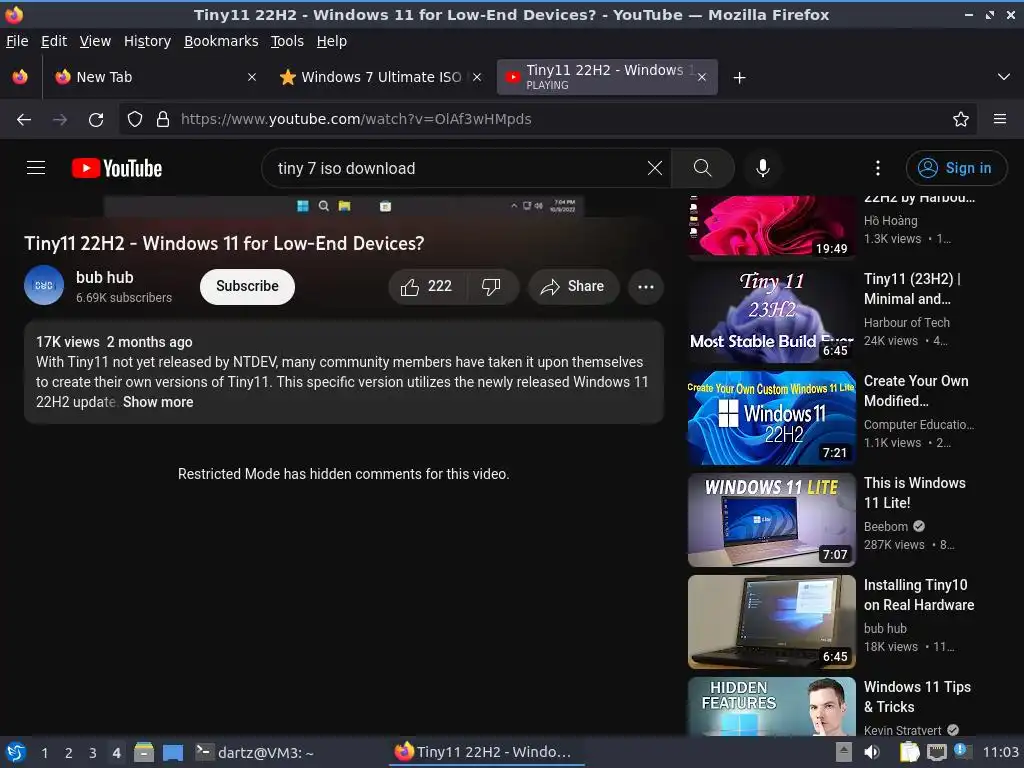This screenshot has height=768, width=1024.
Task: Click the YouTube search magnifier button
Action: (x=703, y=168)
